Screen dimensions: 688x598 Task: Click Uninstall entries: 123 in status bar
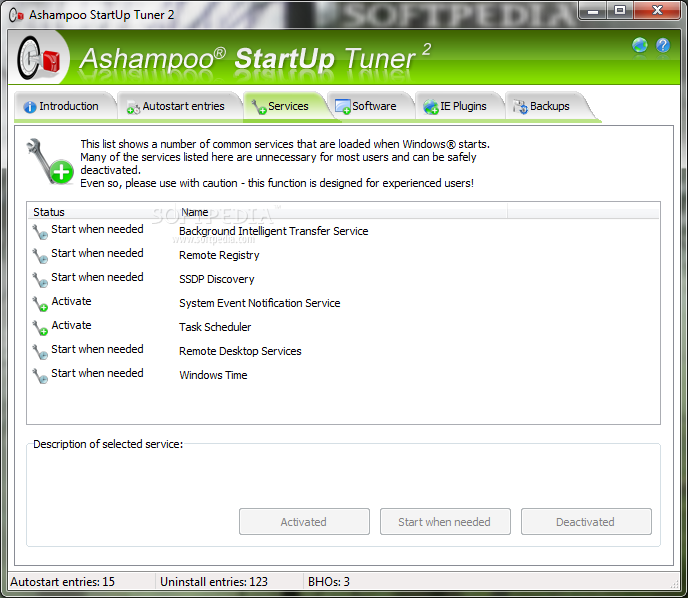tap(214, 582)
